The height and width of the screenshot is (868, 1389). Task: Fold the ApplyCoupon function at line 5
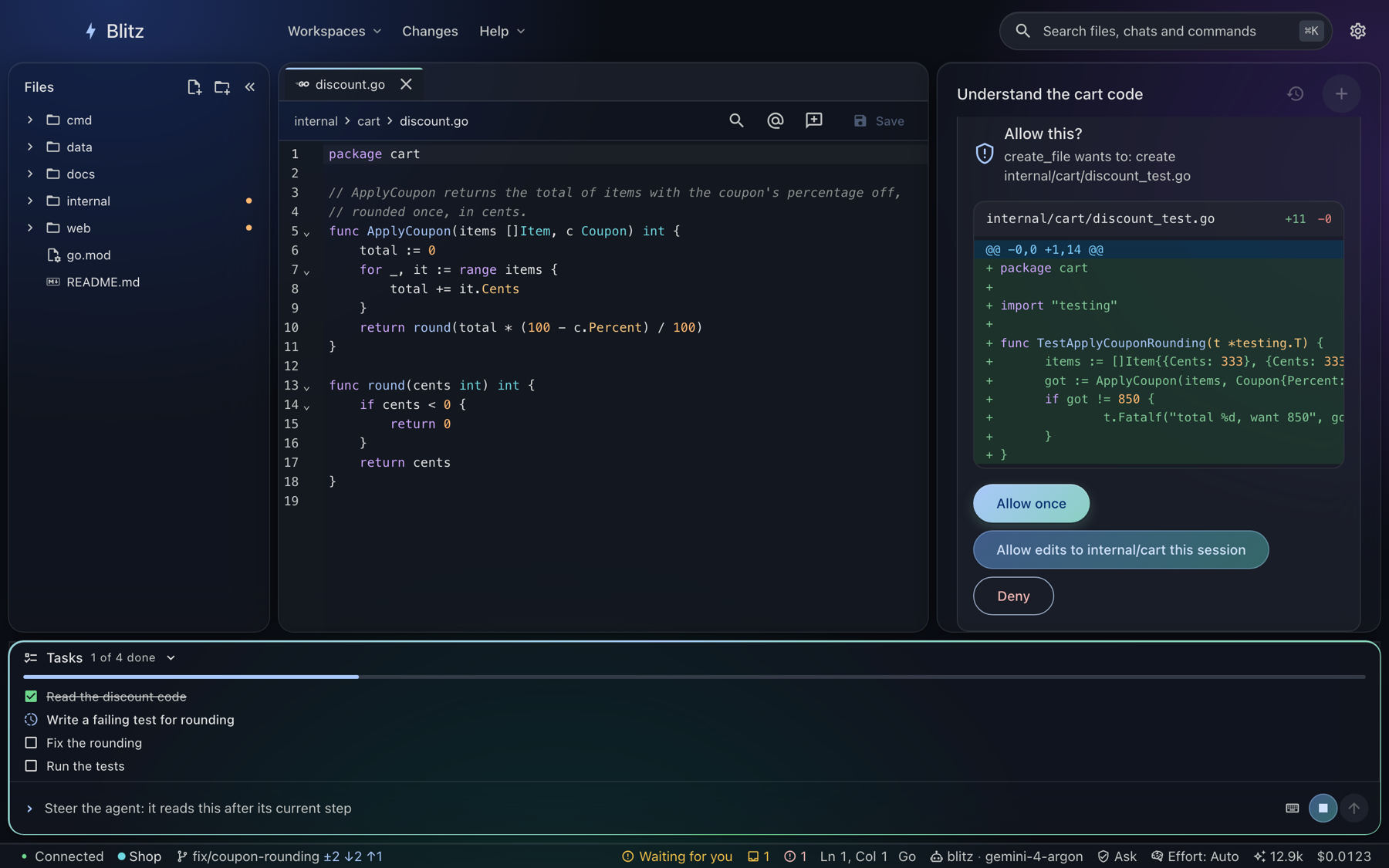(306, 233)
